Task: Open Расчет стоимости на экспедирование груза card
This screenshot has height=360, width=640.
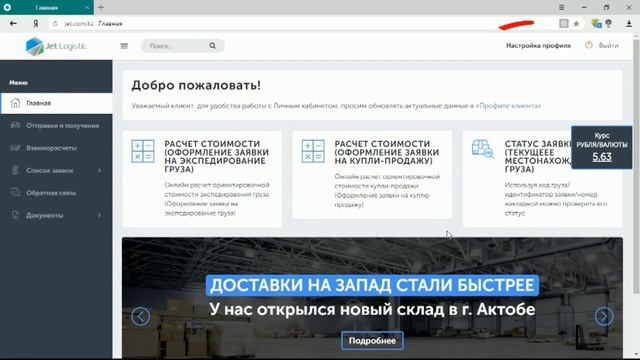Action: click(202, 179)
